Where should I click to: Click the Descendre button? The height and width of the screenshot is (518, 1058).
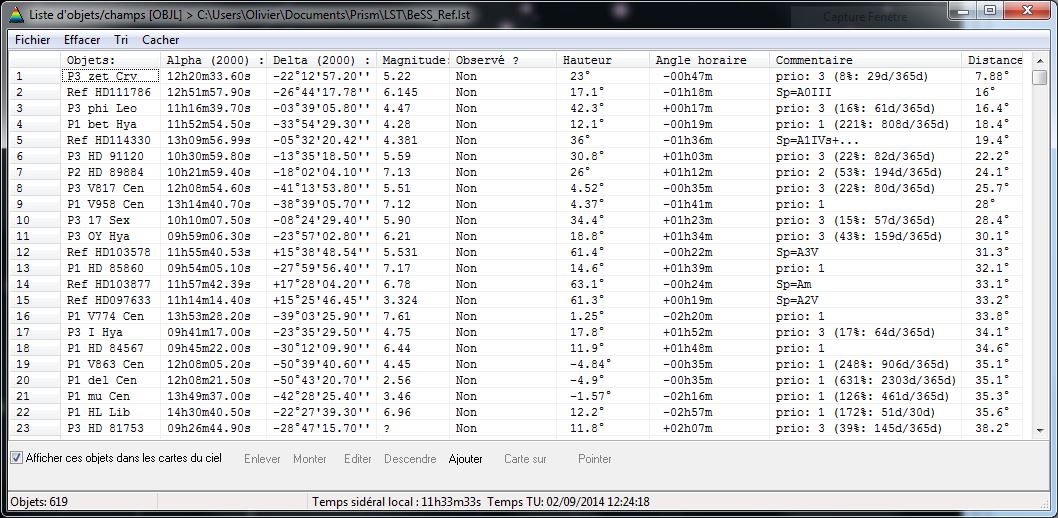click(x=410, y=459)
